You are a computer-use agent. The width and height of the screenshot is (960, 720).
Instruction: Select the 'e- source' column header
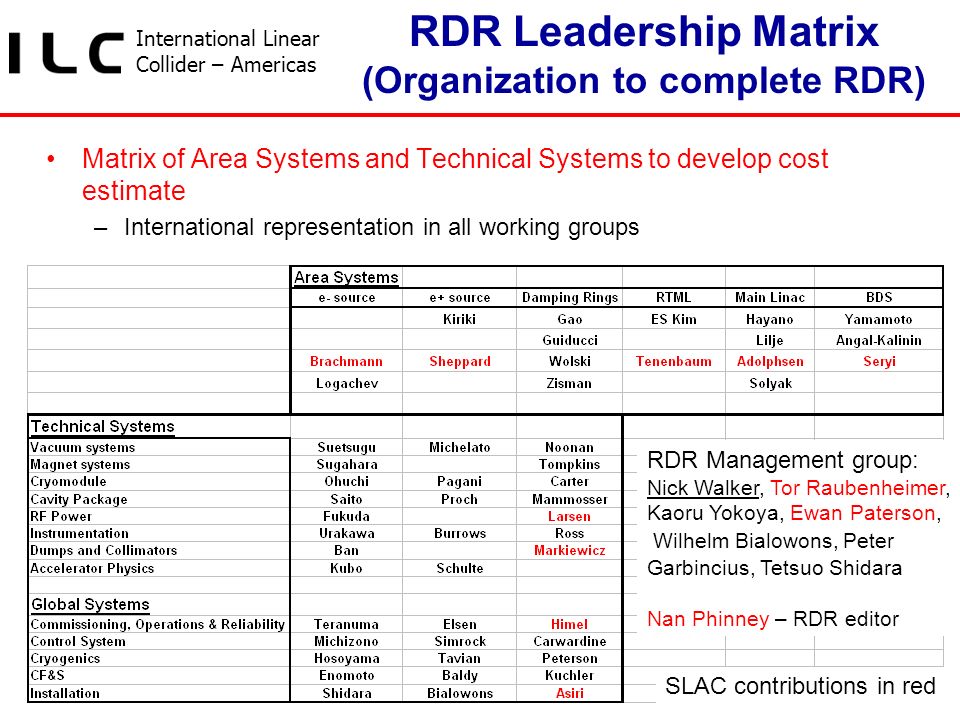coord(347,298)
